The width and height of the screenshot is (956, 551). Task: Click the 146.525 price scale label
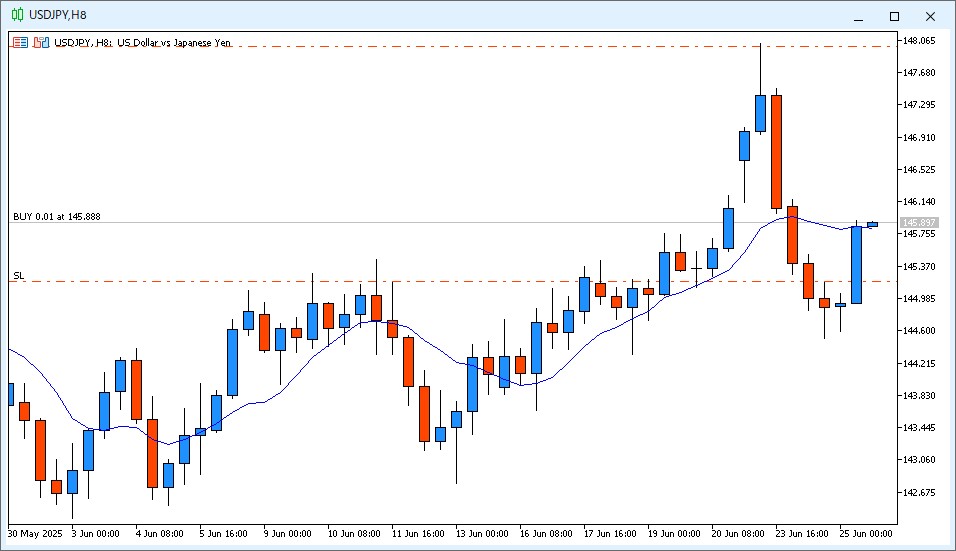coord(919,169)
